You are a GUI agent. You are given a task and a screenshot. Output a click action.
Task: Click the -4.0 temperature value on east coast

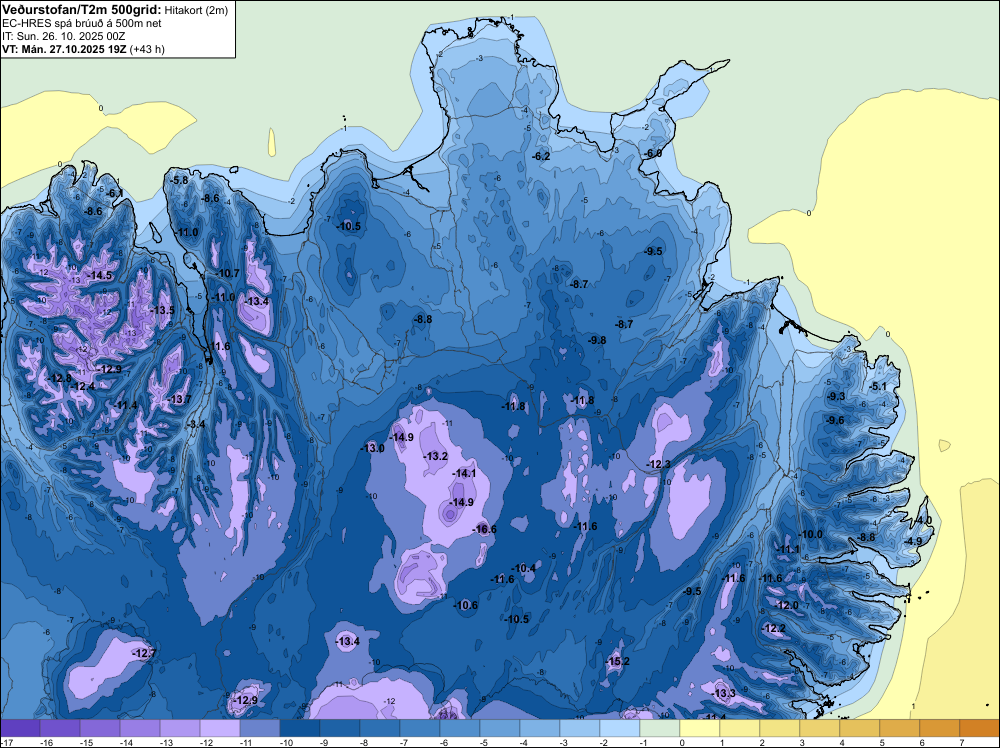(x=923, y=520)
